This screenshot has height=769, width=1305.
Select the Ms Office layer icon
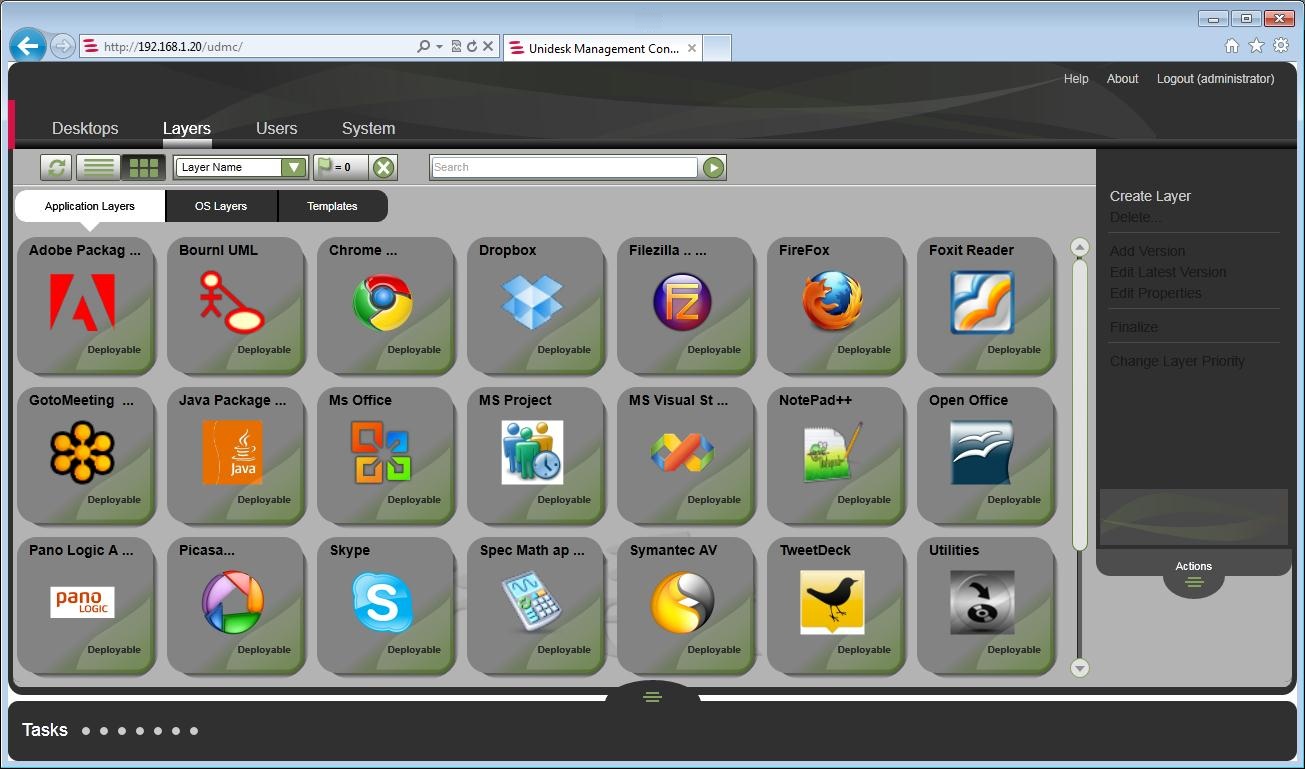[x=382, y=452]
